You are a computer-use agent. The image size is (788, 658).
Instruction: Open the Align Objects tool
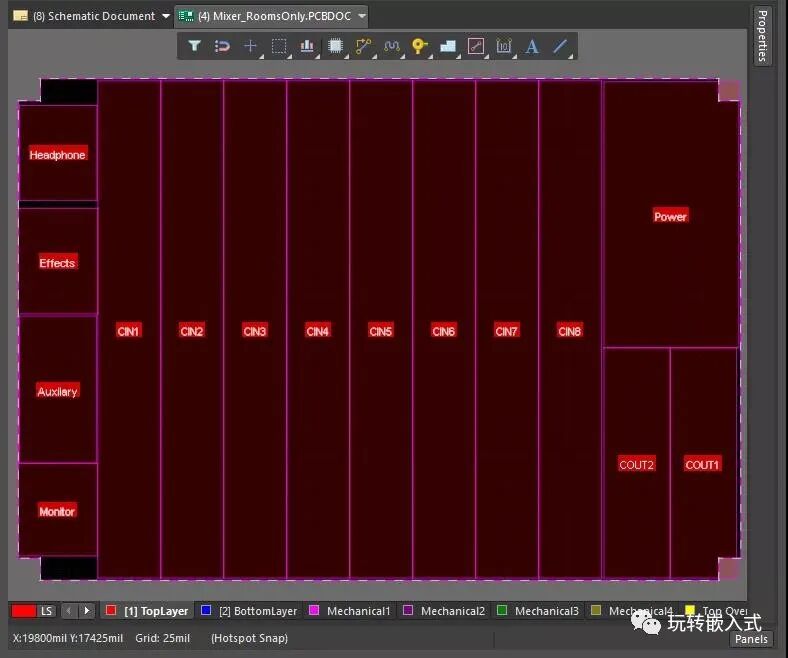(x=307, y=46)
